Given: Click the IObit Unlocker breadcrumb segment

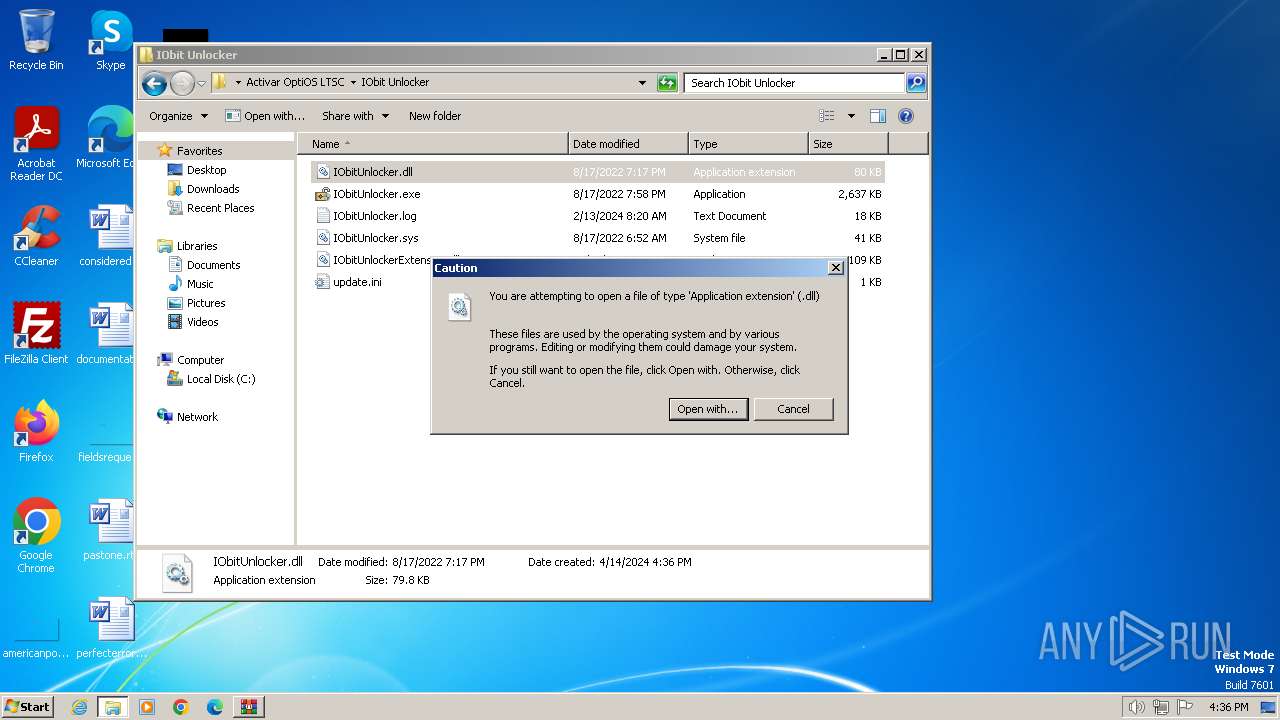Looking at the screenshot, I should 395,83.
